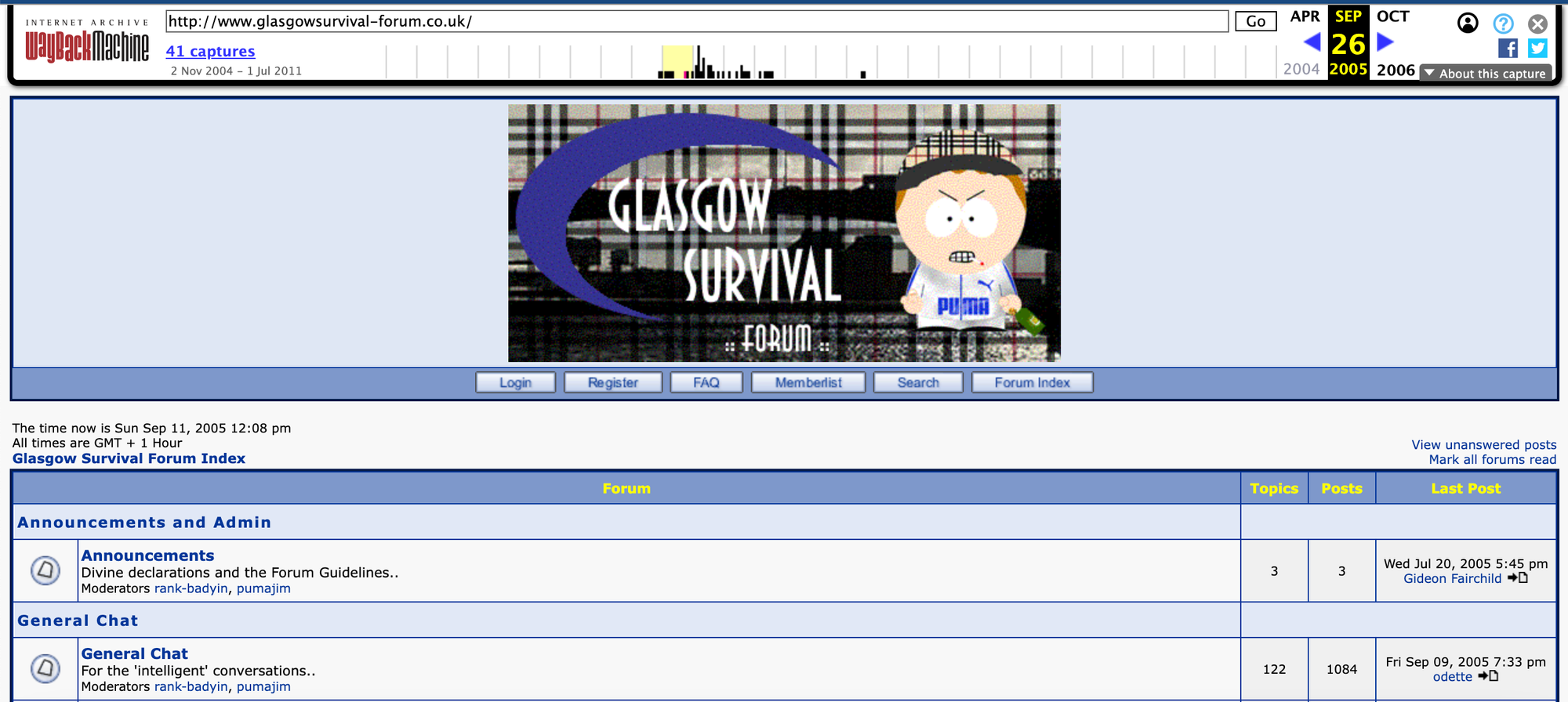Click the Wayback URL input field
Viewport: 1568px width, 702px height.
point(697,21)
